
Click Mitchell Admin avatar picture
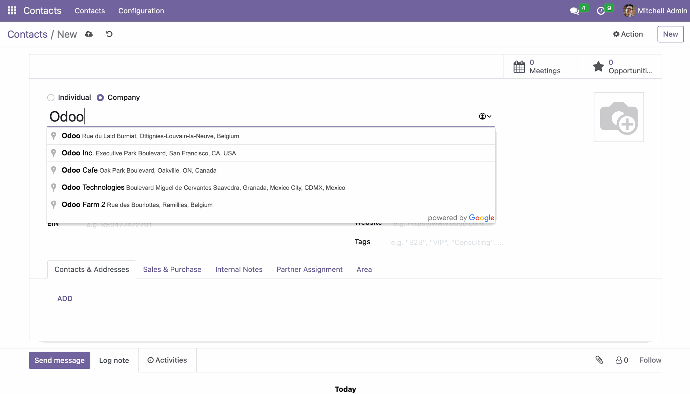pyautogui.click(x=629, y=11)
